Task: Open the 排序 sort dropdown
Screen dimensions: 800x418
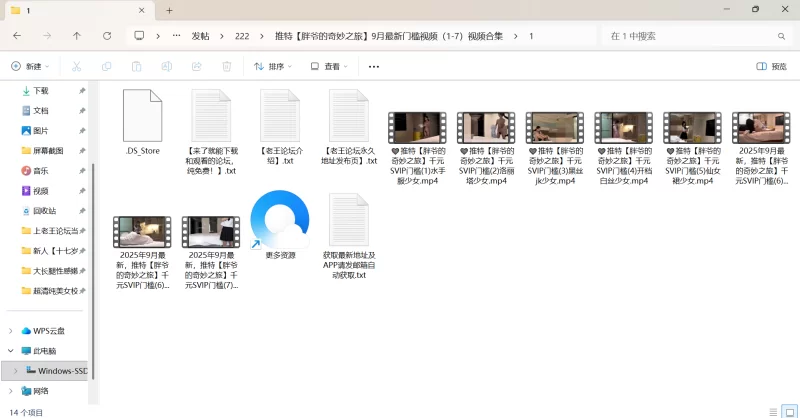Action: tap(274, 66)
